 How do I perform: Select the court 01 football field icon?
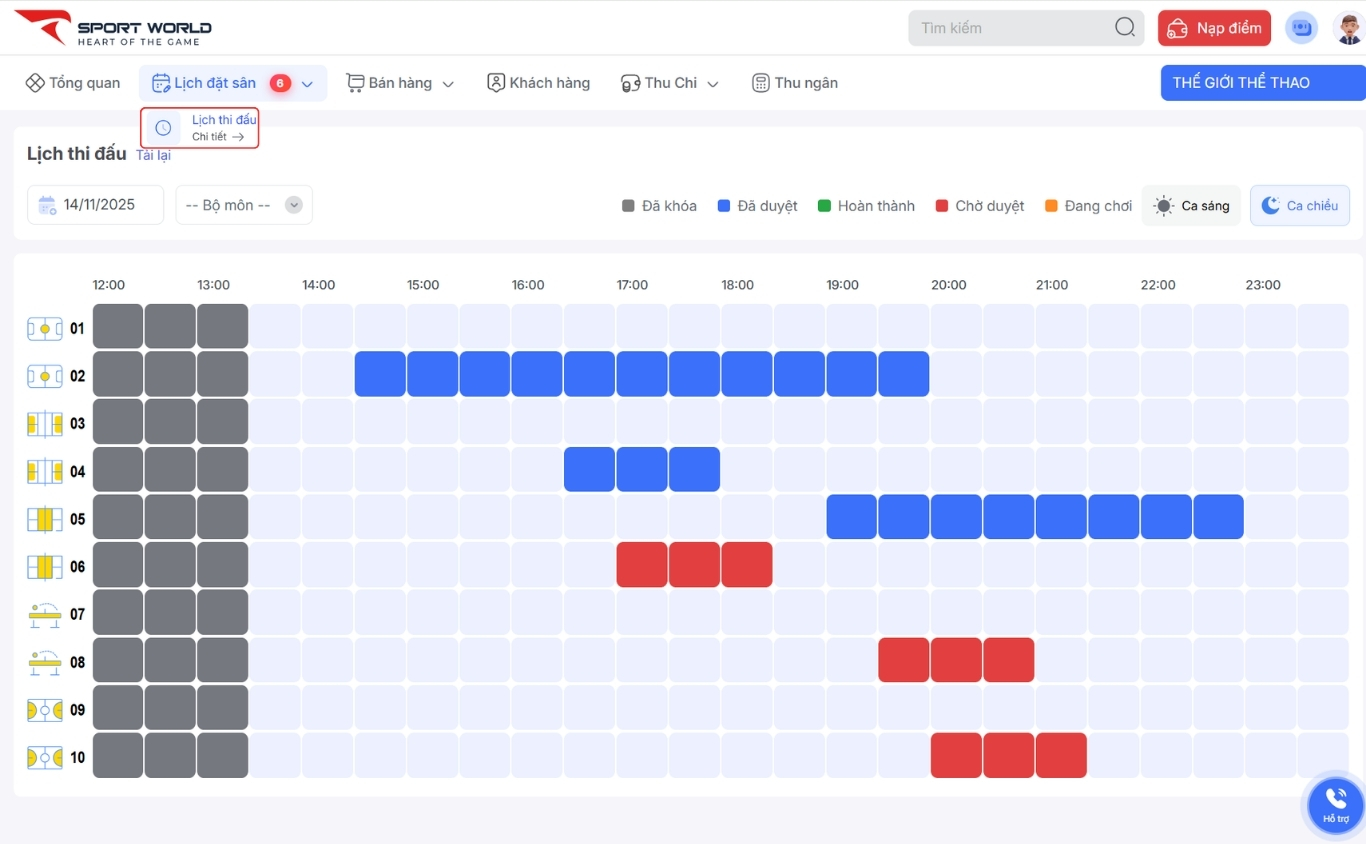pos(45,328)
